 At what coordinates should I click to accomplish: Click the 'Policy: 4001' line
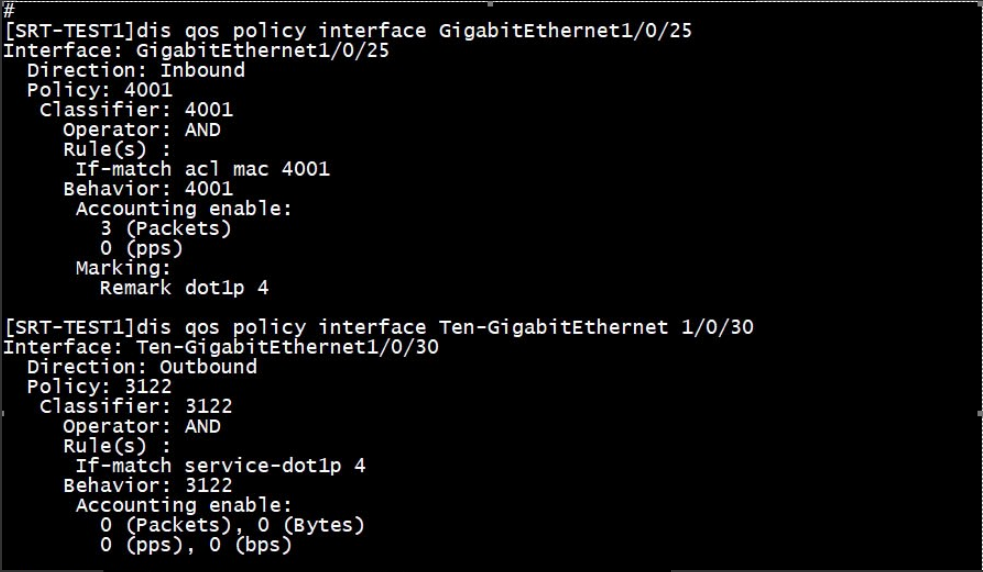click(100, 90)
